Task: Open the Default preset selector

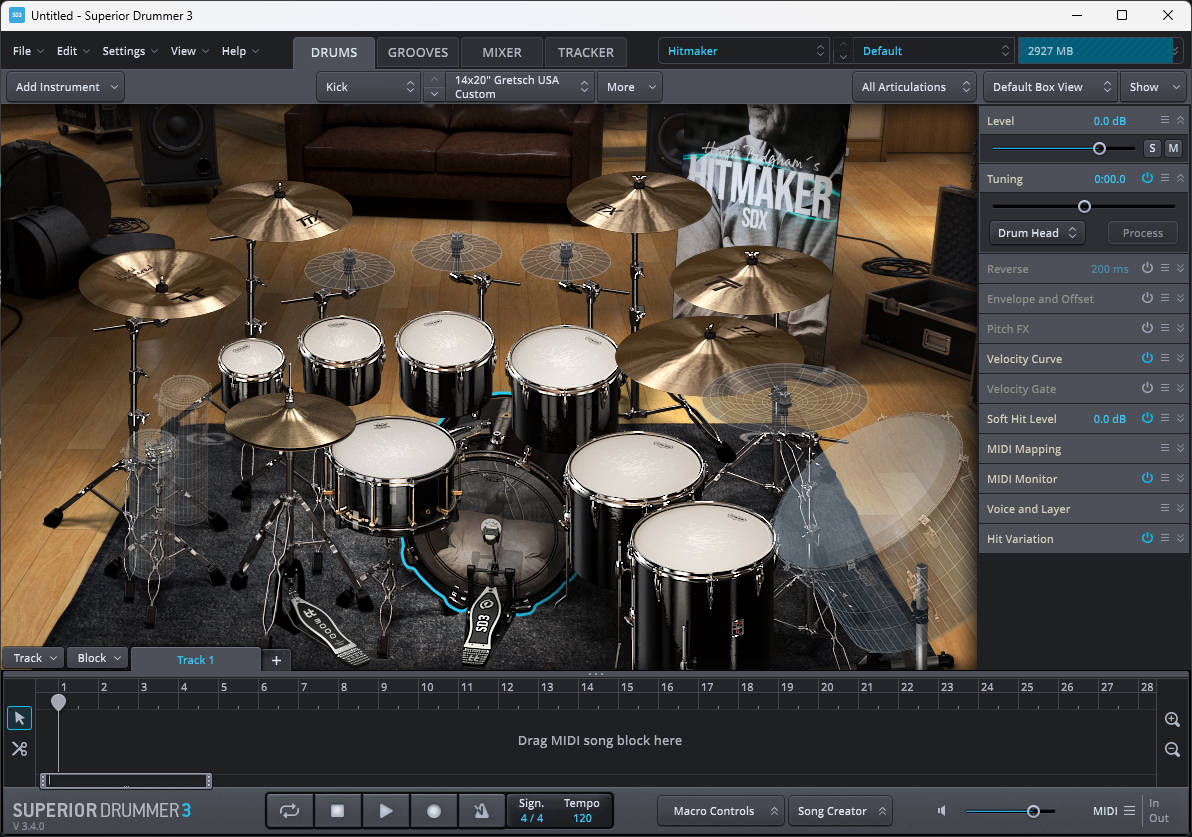Action: [x=934, y=51]
